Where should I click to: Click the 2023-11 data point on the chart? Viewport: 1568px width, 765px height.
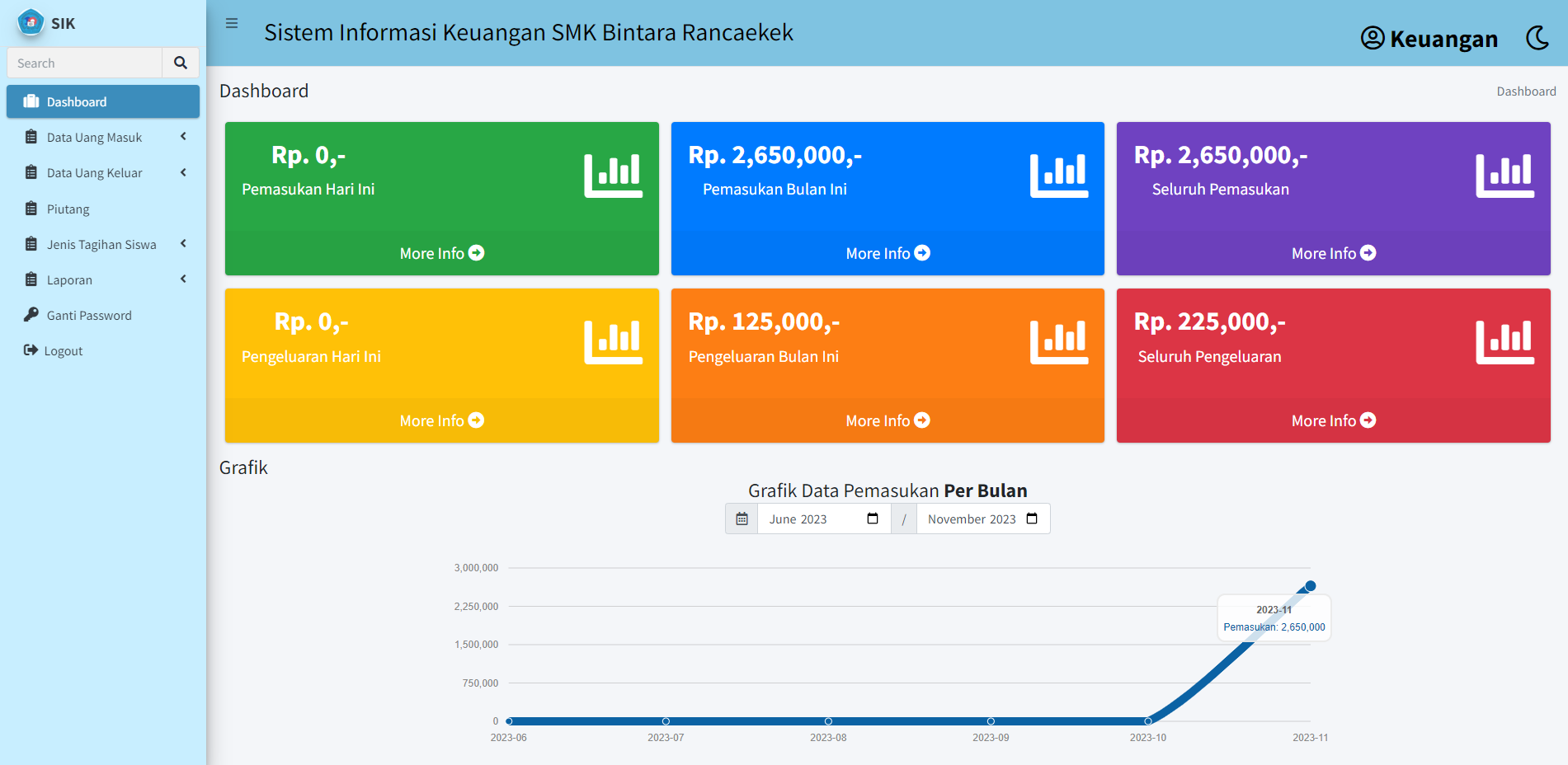(1310, 586)
